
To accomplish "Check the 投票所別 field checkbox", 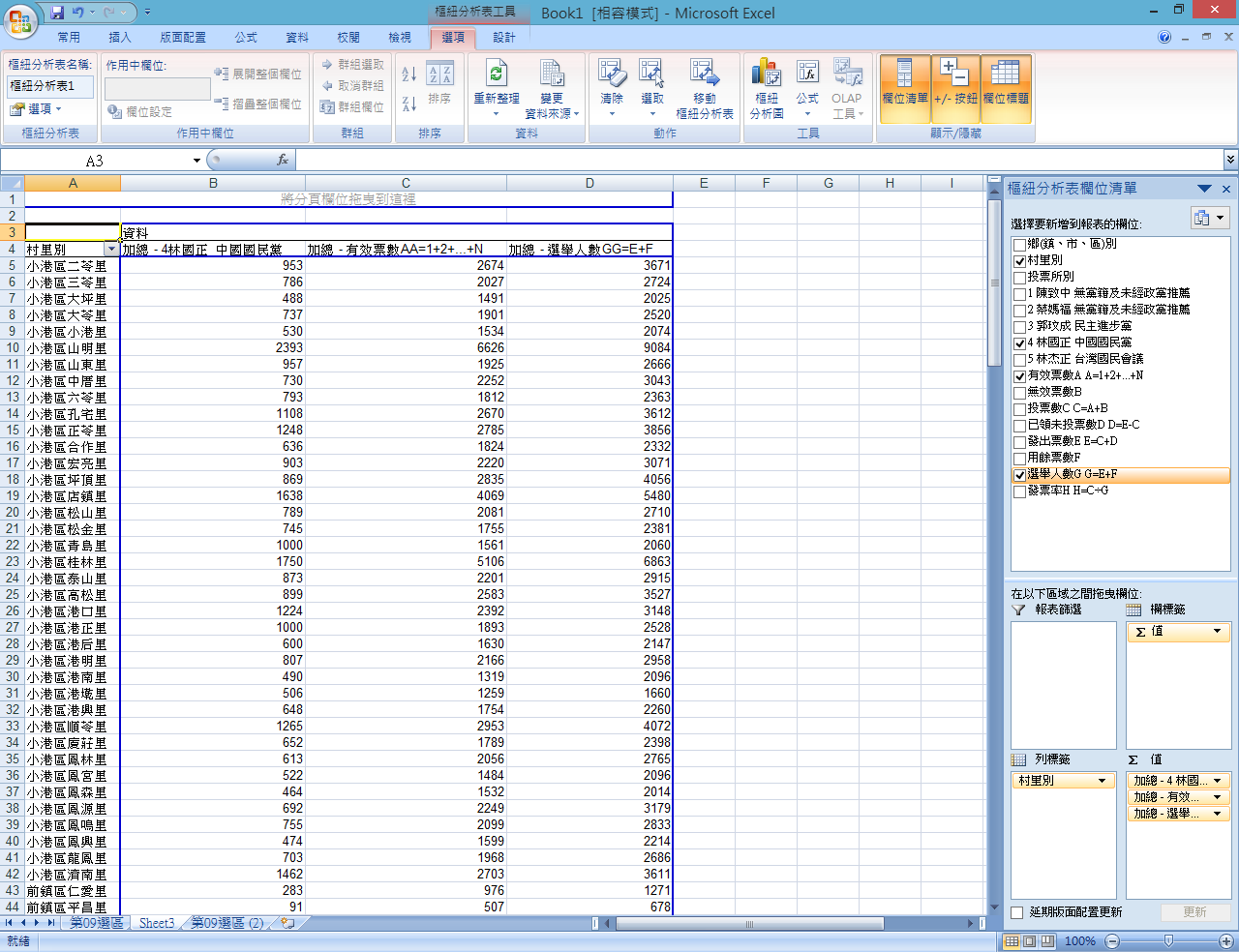I will click(x=1019, y=278).
